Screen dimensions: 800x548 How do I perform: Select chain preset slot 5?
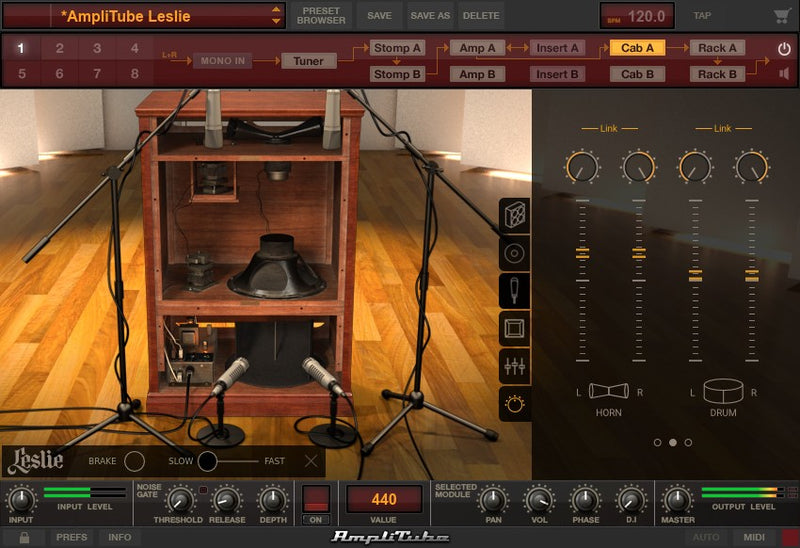point(21,73)
